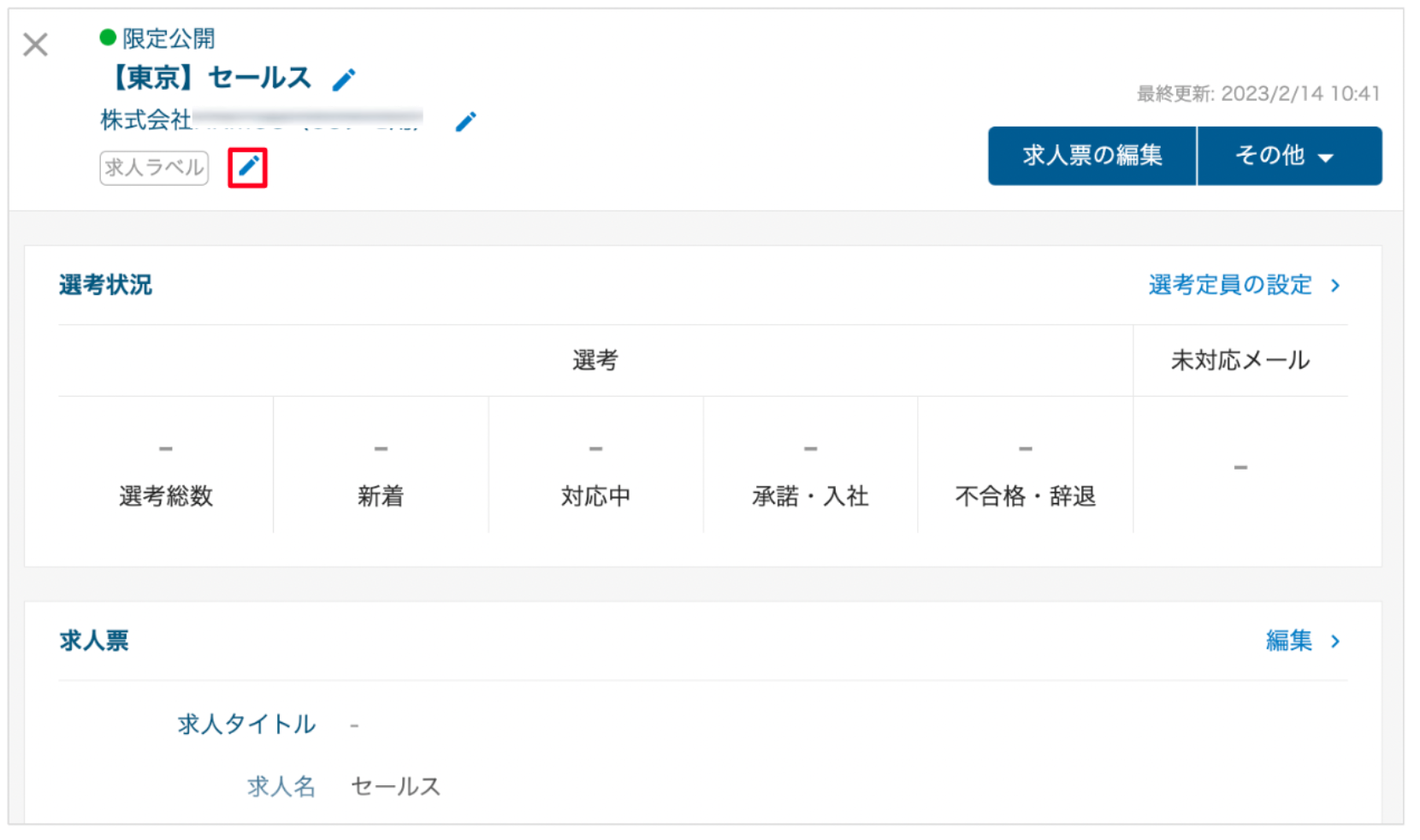Edit the 【東京】セールス title pencil icon

click(344, 80)
